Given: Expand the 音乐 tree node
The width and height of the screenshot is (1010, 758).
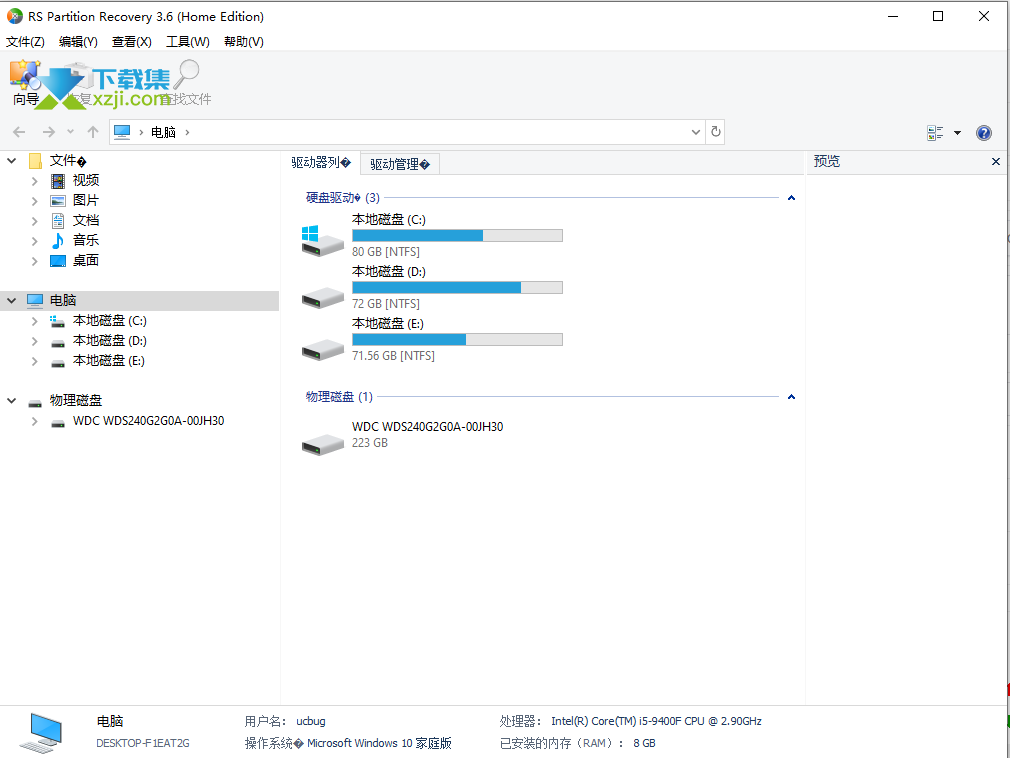Looking at the screenshot, I should [35, 241].
